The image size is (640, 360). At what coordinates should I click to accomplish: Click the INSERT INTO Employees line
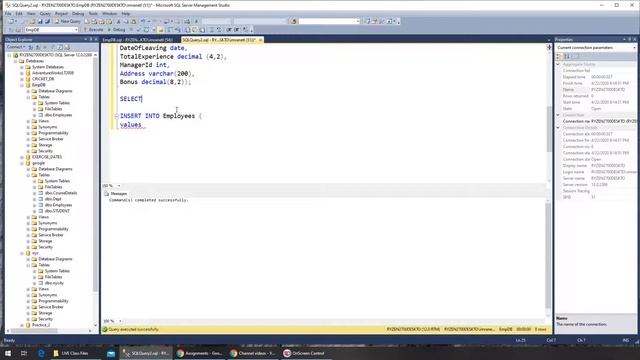pos(161,116)
